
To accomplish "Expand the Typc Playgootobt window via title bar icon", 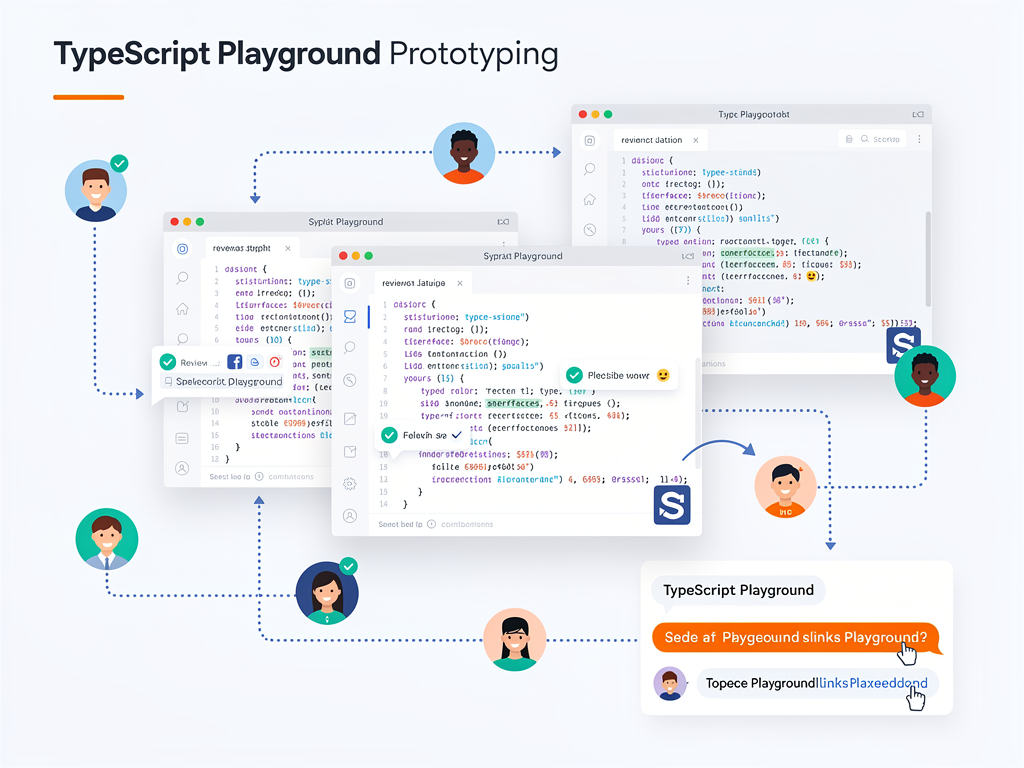I will (x=918, y=114).
